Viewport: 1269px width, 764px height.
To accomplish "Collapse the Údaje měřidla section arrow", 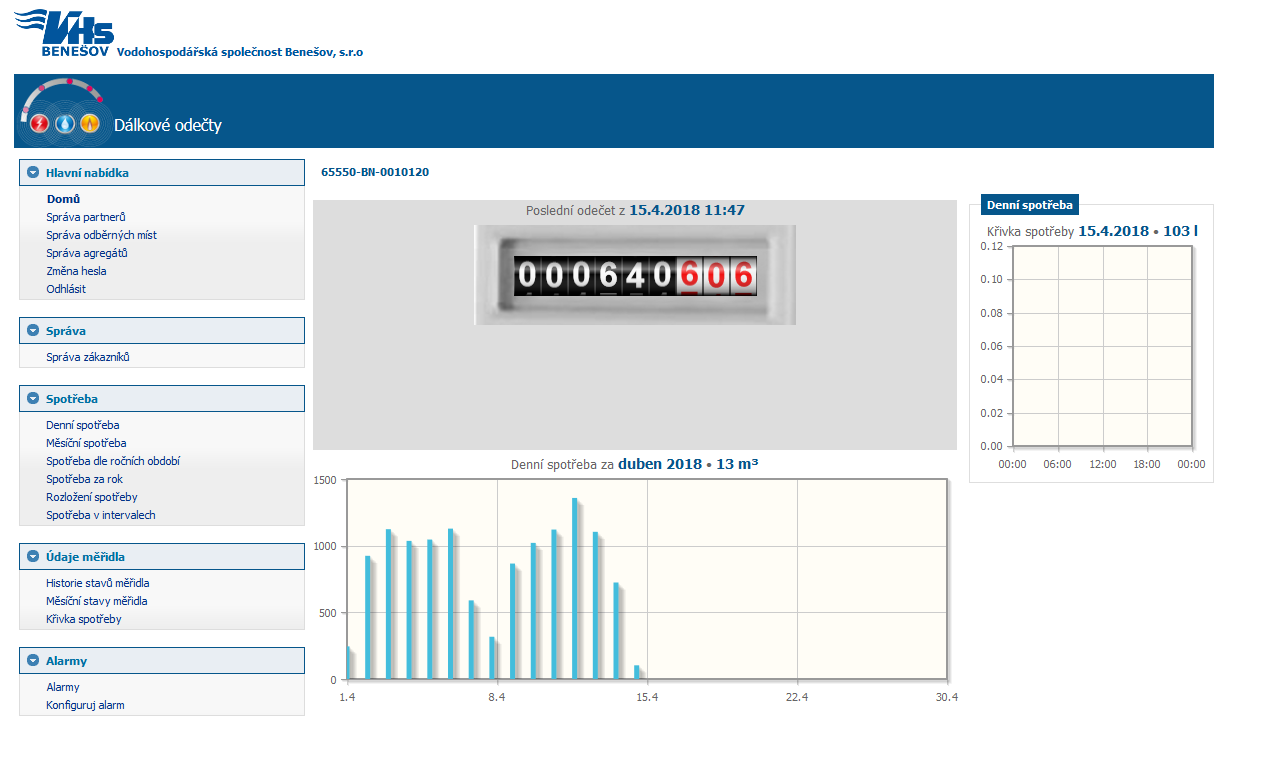I will click(x=33, y=557).
